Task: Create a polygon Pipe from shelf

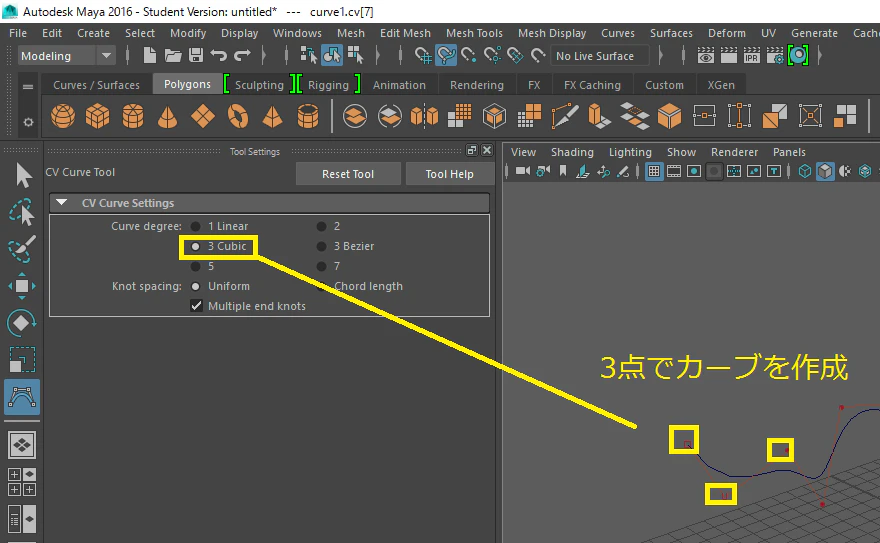Action: click(308, 117)
